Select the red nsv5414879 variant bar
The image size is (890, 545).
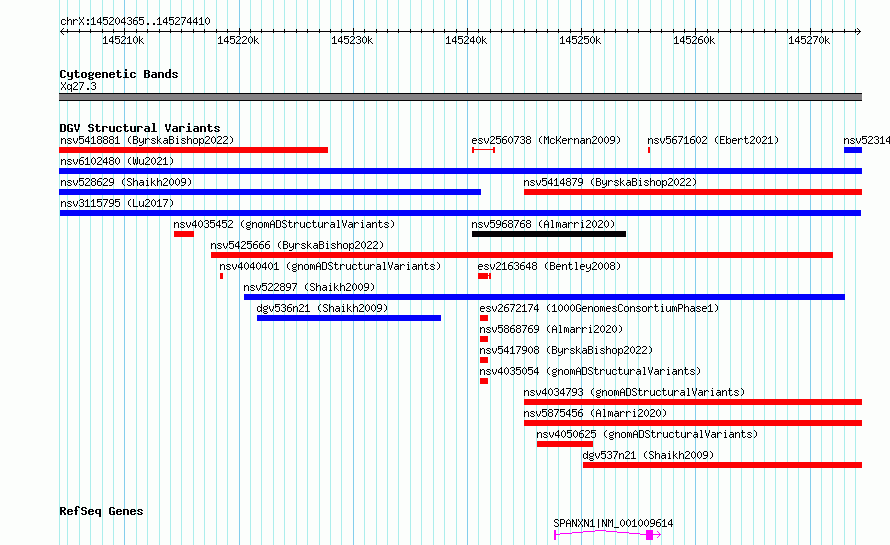693,192
